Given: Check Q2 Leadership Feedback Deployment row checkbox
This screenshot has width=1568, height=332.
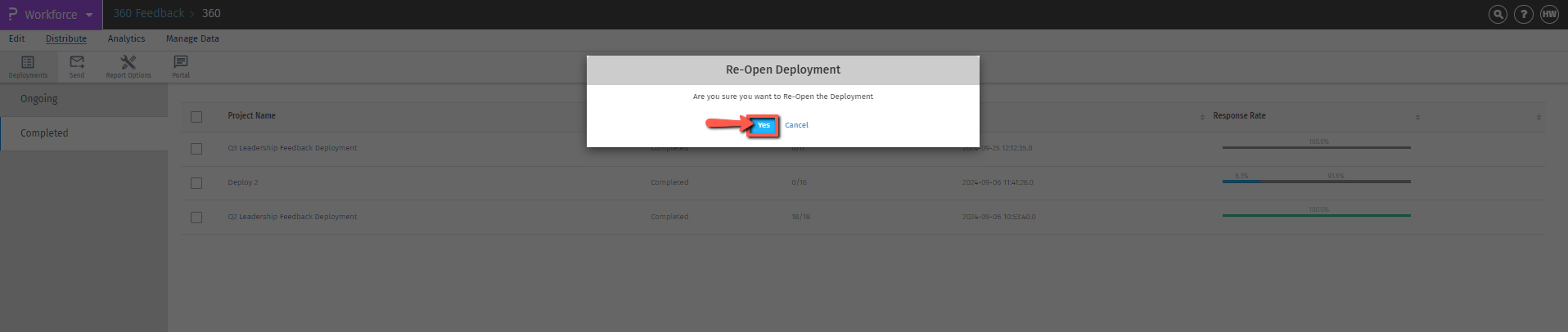Looking at the screenshot, I should click(x=196, y=218).
